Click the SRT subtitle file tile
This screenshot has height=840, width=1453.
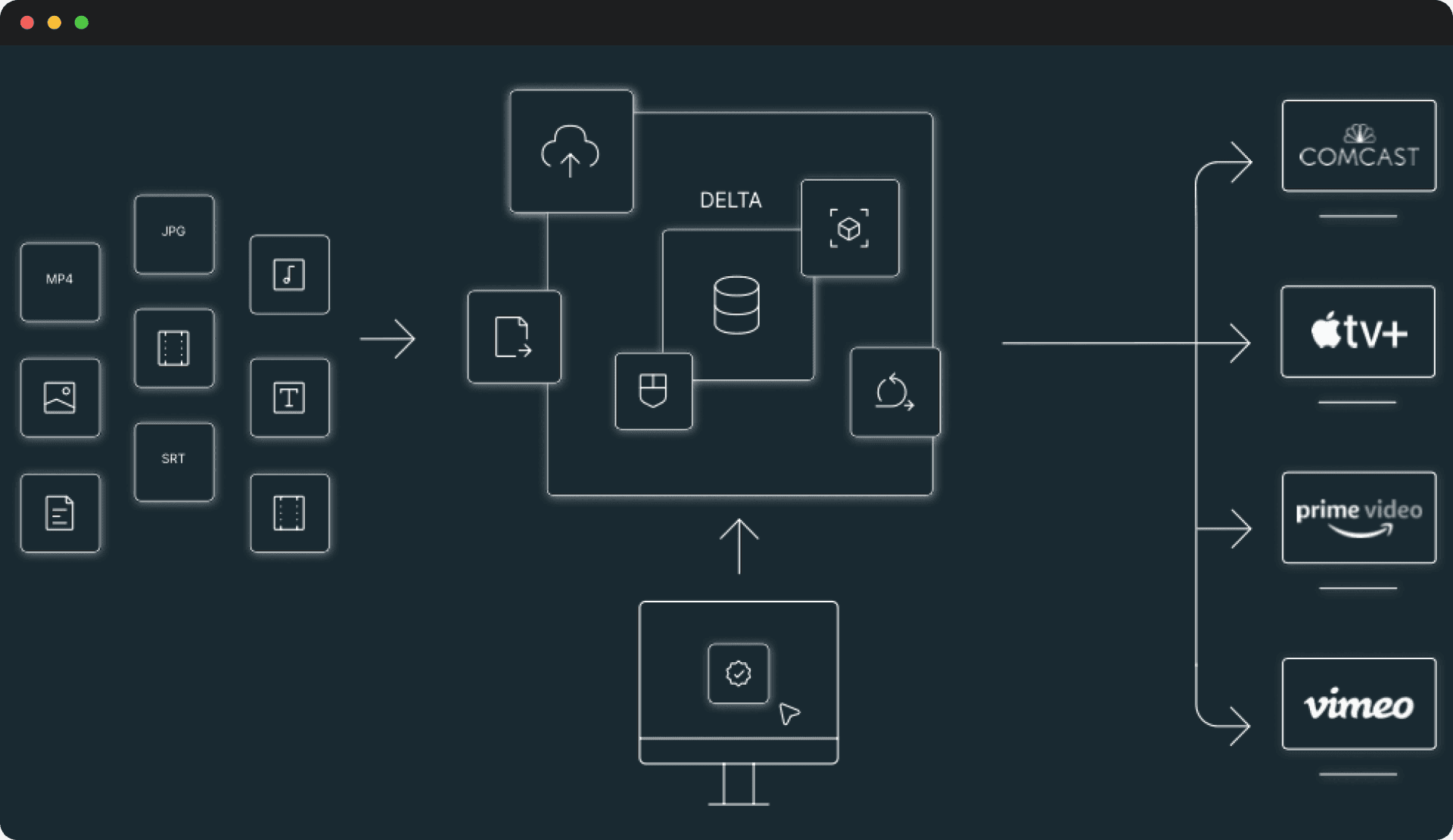click(x=174, y=462)
